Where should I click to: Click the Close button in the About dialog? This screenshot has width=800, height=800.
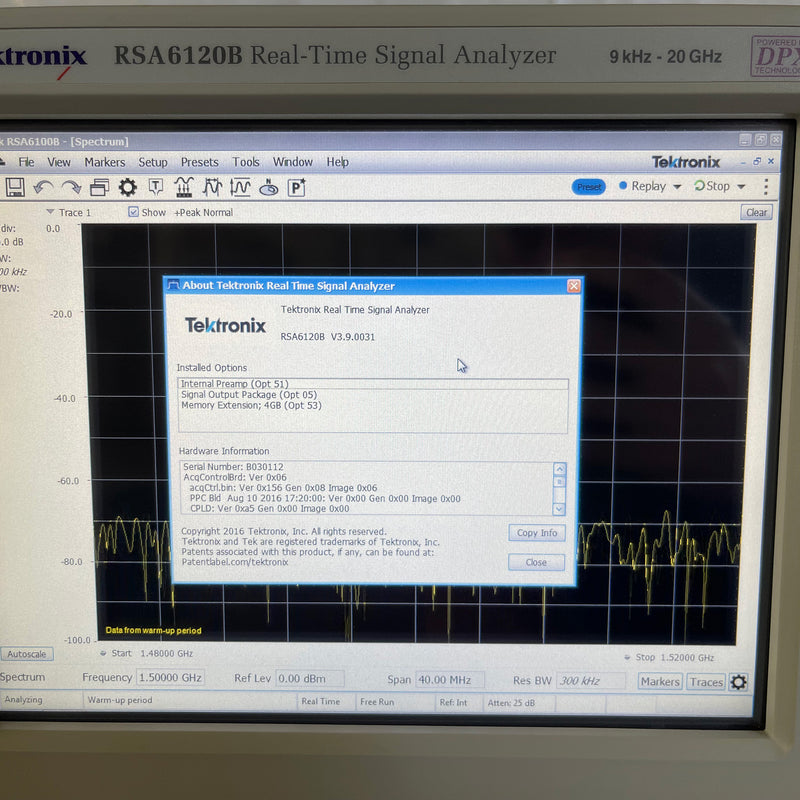pos(536,563)
